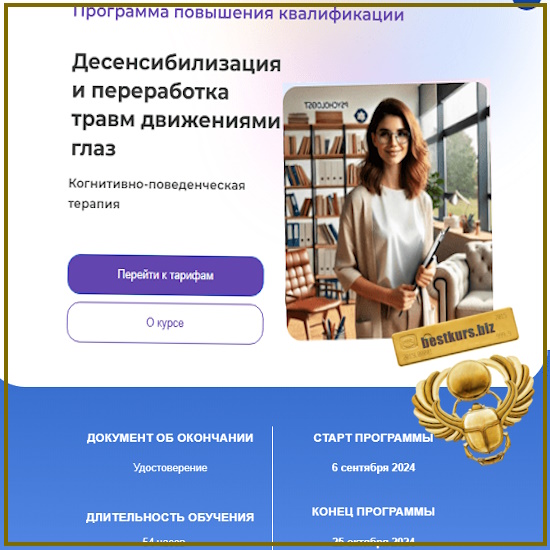
Task: Click the '54 часа' duration value
Action: coord(164,541)
